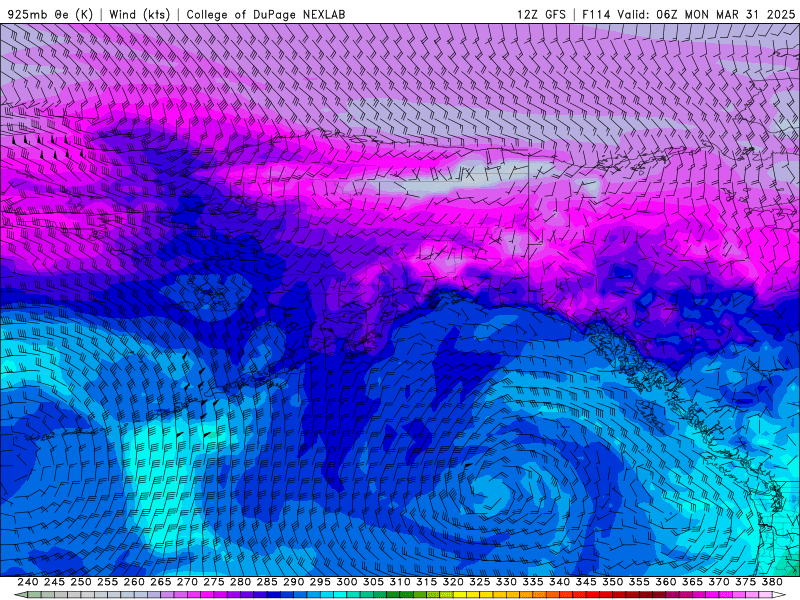Image resolution: width=800 pixels, height=600 pixels.
Task: Pick the dark green swatch below 310
Action: click(x=393, y=595)
